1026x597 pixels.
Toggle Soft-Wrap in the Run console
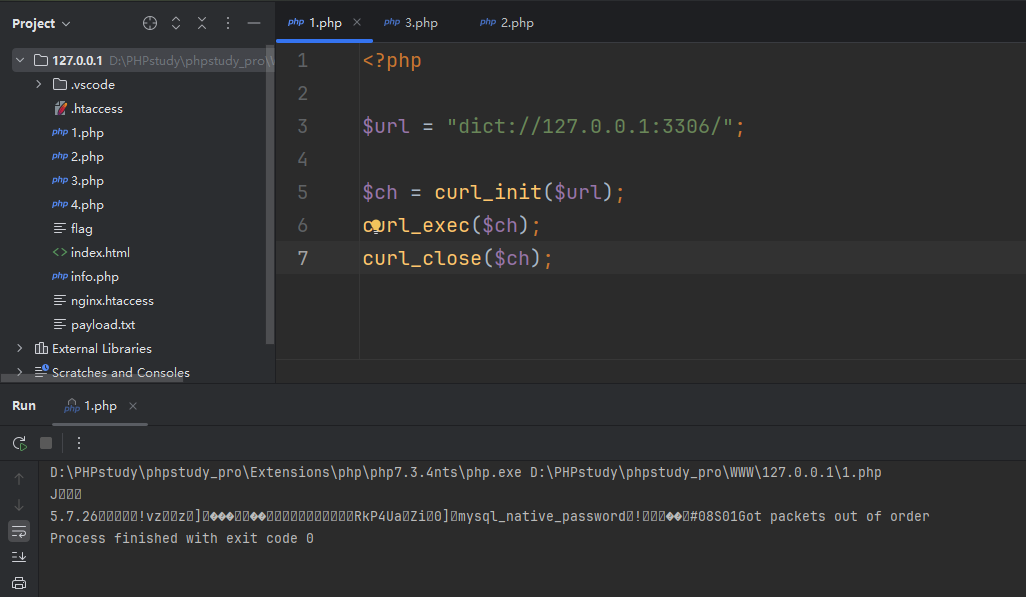[x=19, y=531]
